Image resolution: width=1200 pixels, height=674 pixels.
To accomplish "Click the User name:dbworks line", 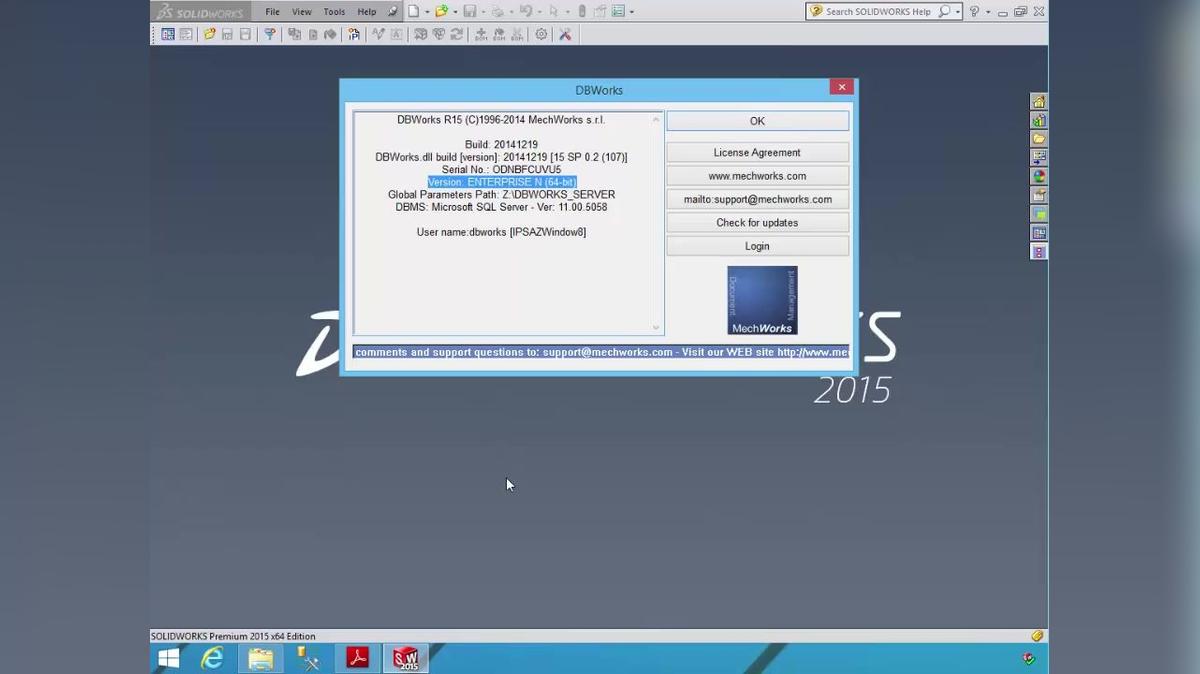I will click(x=502, y=232).
